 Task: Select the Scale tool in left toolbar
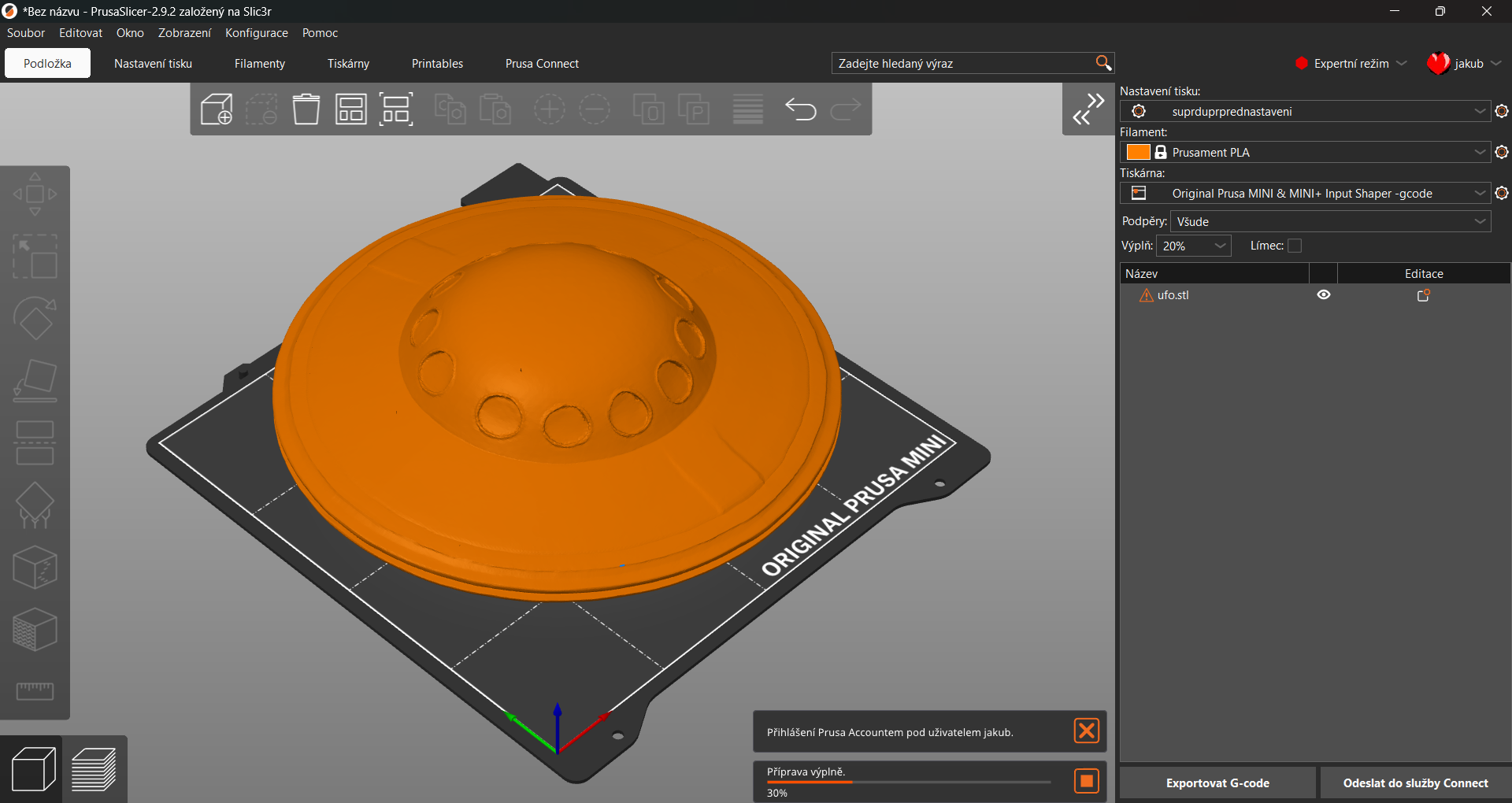click(35, 257)
